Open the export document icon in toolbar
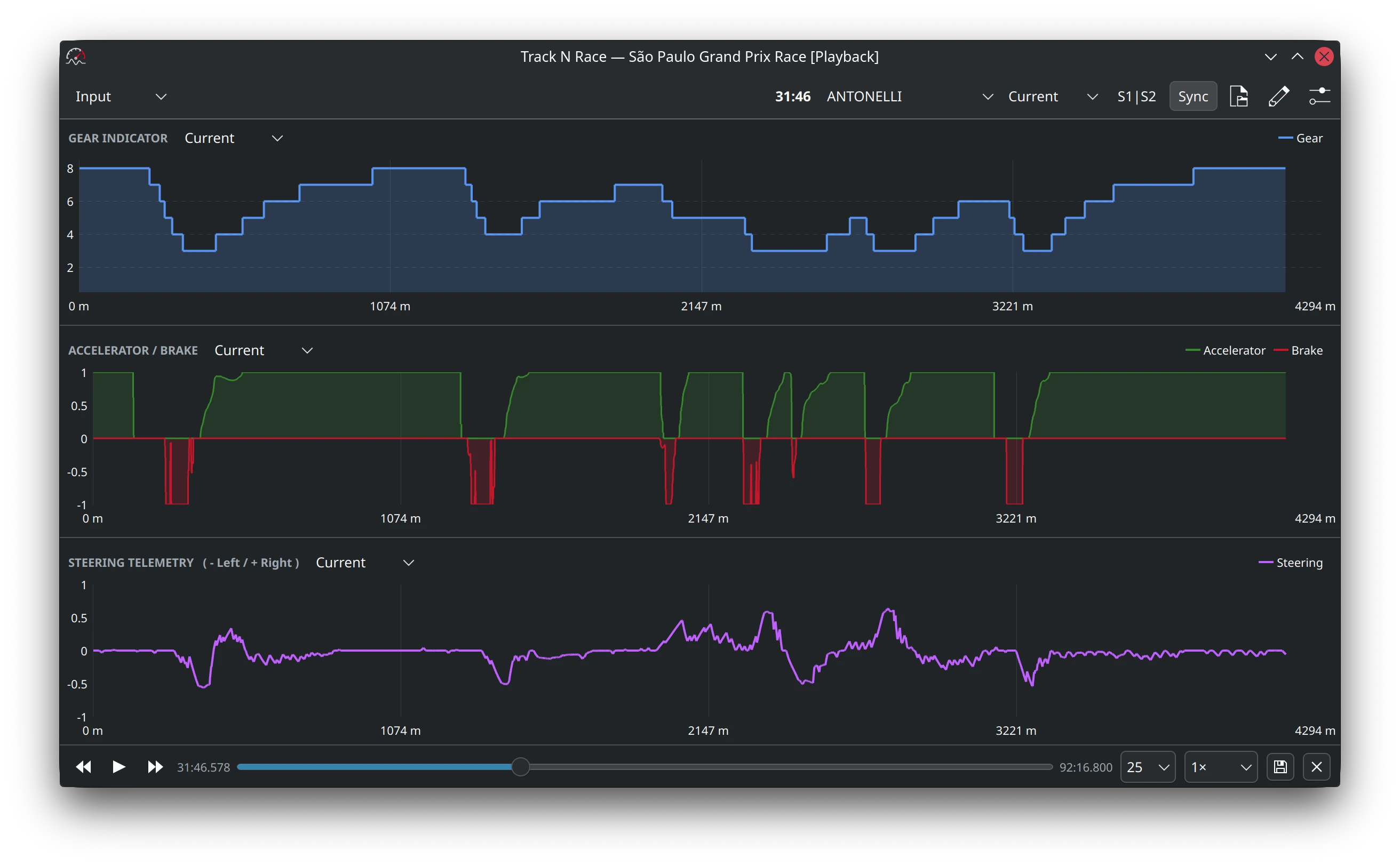This screenshot has height=866, width=1400. pos(1238,96)
